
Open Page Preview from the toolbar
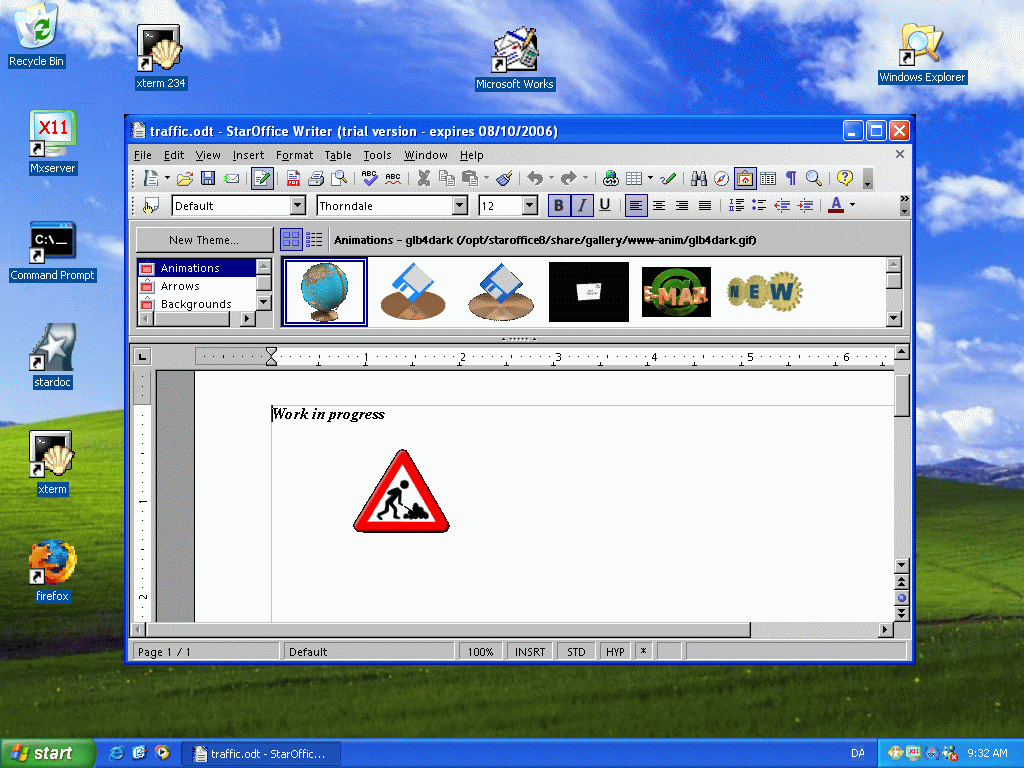(x=339, y=178)
